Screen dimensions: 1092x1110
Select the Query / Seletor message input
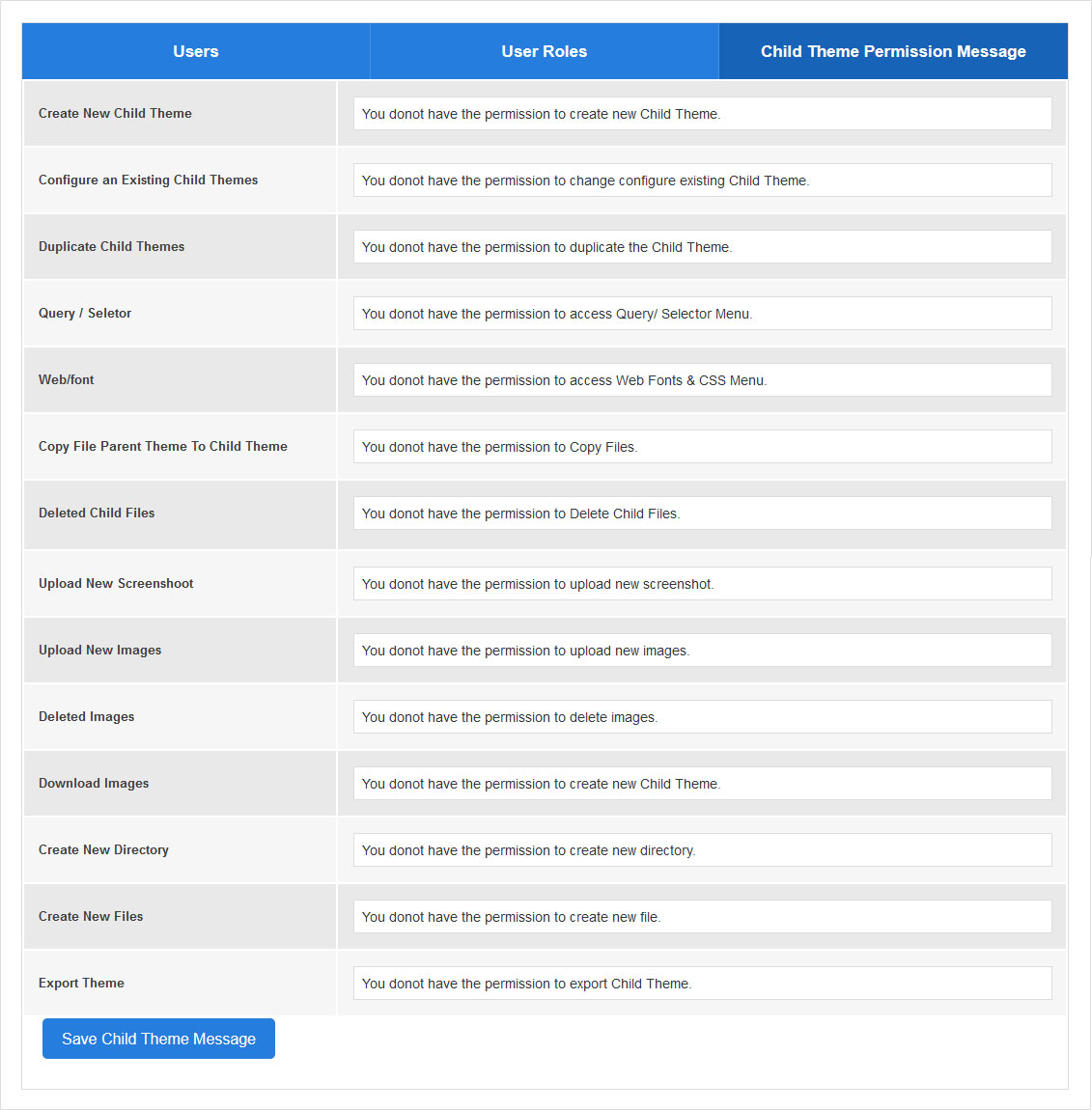coord(702,314)
